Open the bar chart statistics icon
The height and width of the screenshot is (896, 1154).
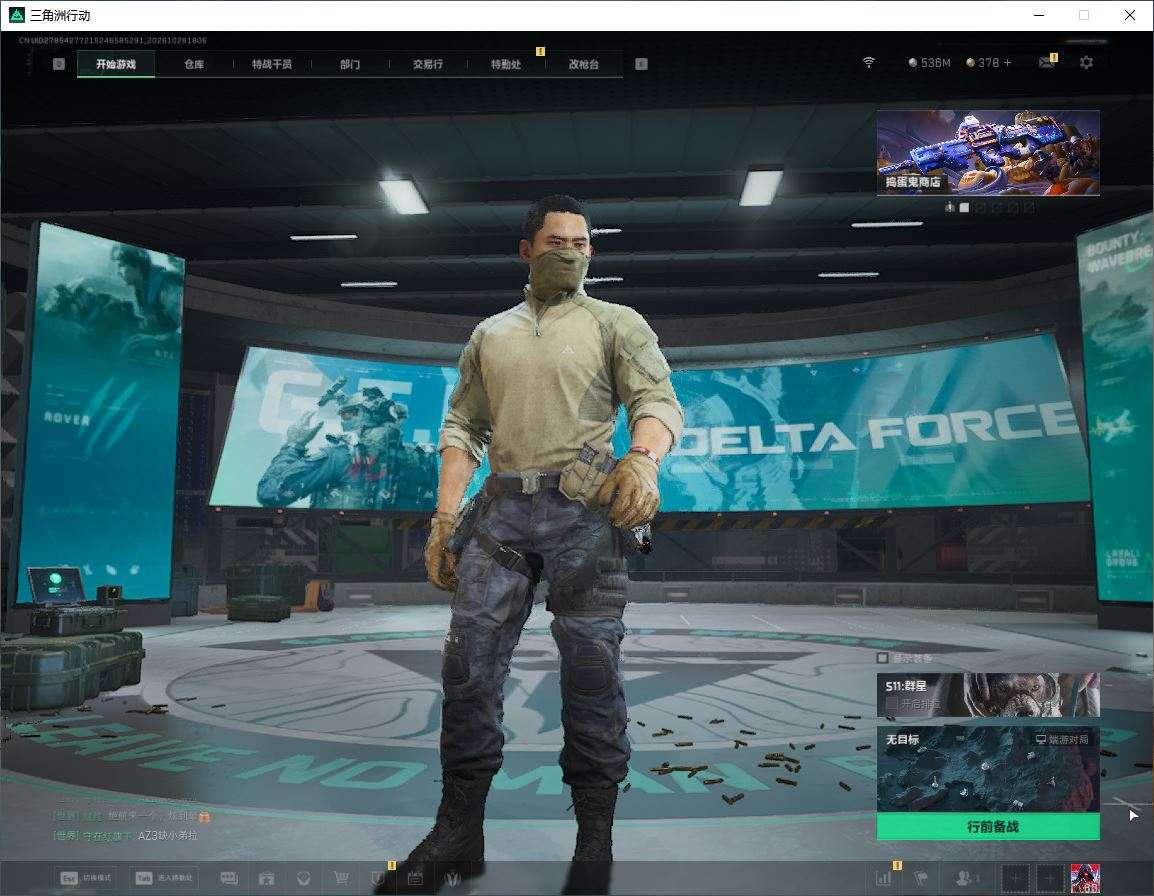click(x=884, y=878)
